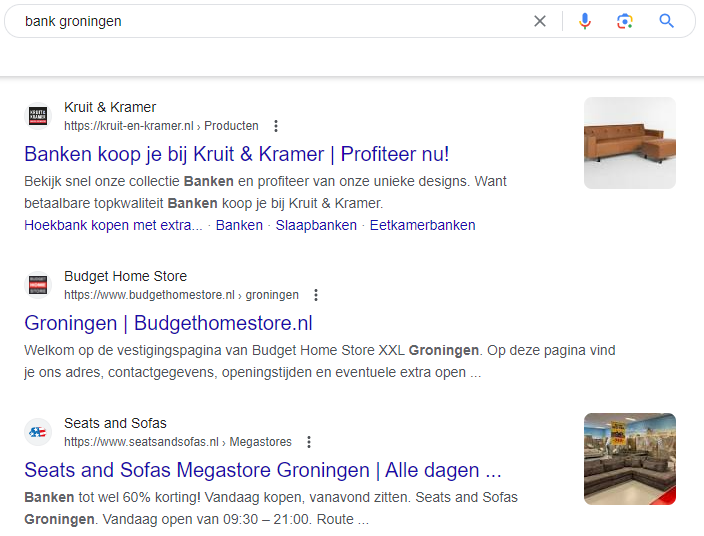Screen dimensions: 704x536
Task: Start voice search with microphone icon
Action: tap(585, 21)
